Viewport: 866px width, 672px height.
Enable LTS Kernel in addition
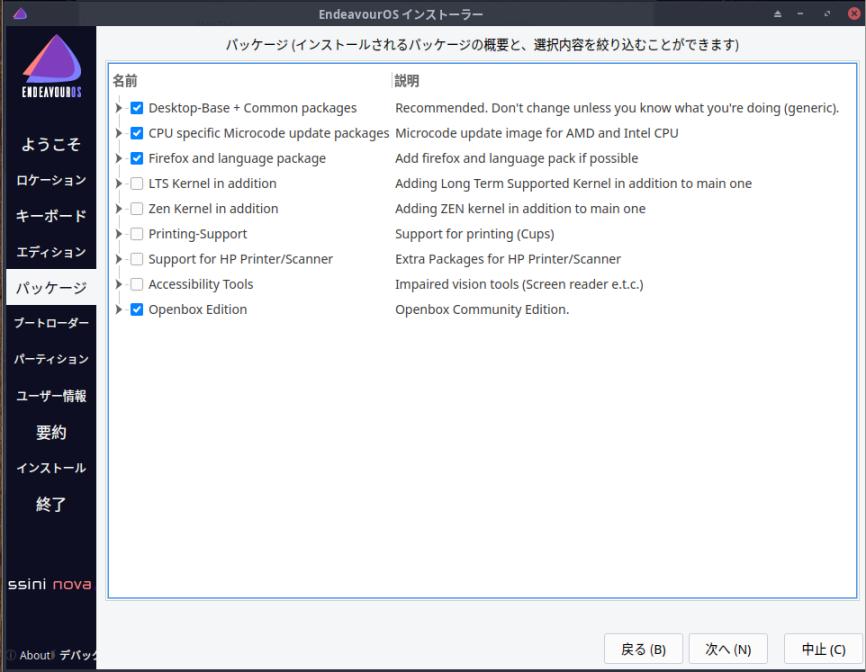coord(136,183)
